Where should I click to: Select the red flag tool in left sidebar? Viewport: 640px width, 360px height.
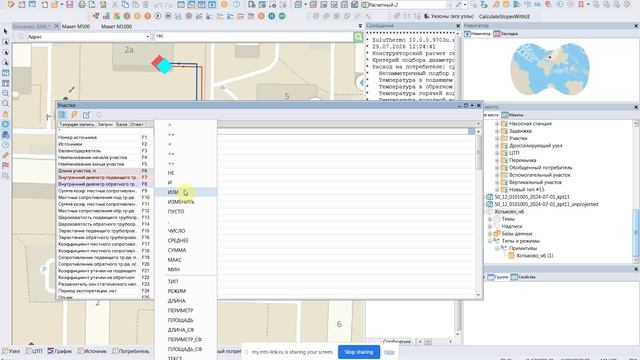click(x=5, y=165)
